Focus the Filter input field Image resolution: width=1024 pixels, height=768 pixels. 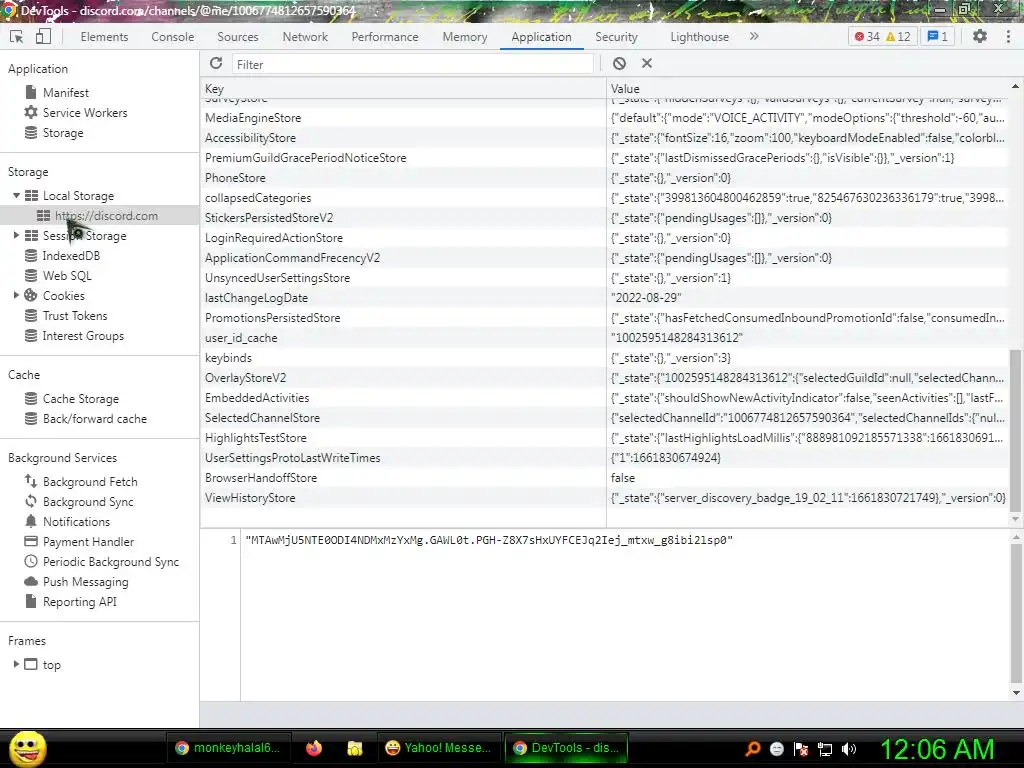(412, 64)
